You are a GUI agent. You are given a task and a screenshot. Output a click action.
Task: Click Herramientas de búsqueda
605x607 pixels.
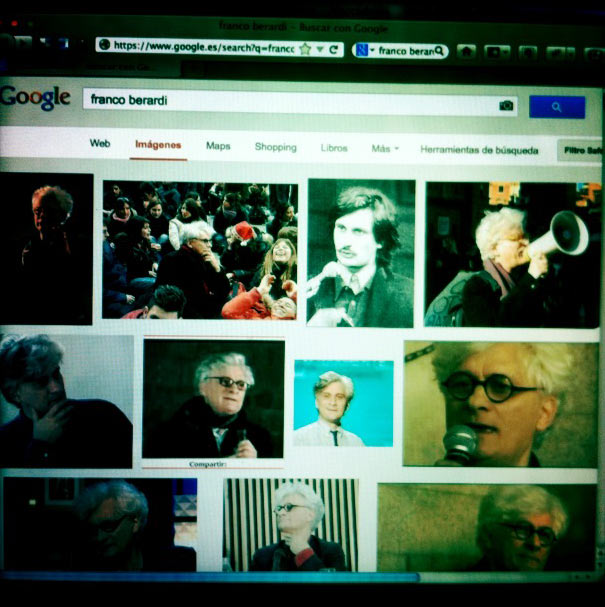pos(479,150)
